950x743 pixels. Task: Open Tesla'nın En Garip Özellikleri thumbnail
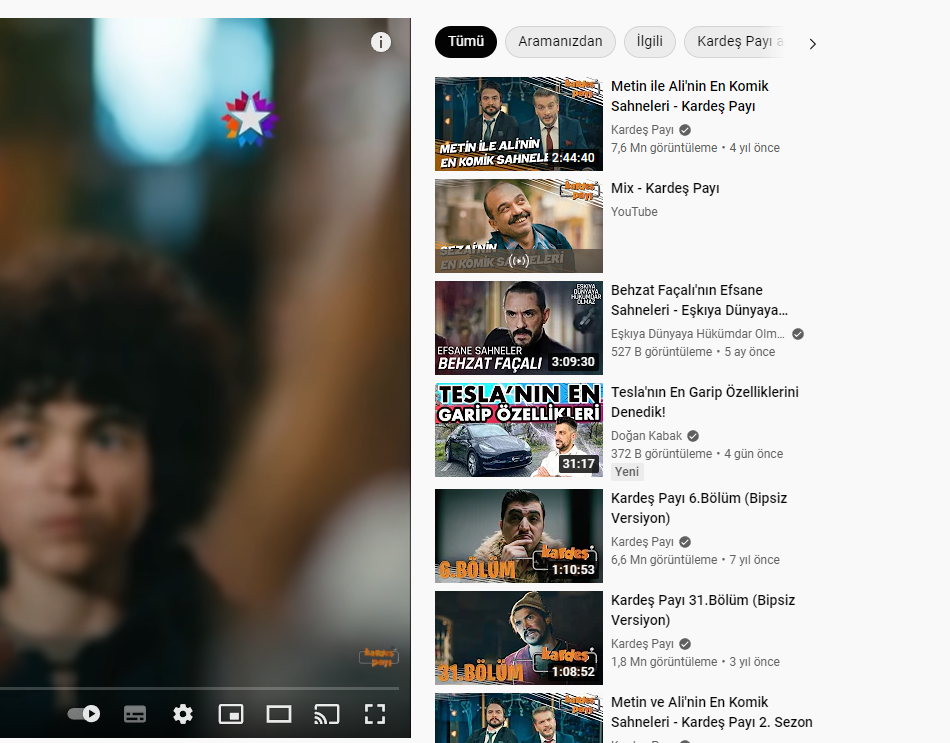coord(519,430)
